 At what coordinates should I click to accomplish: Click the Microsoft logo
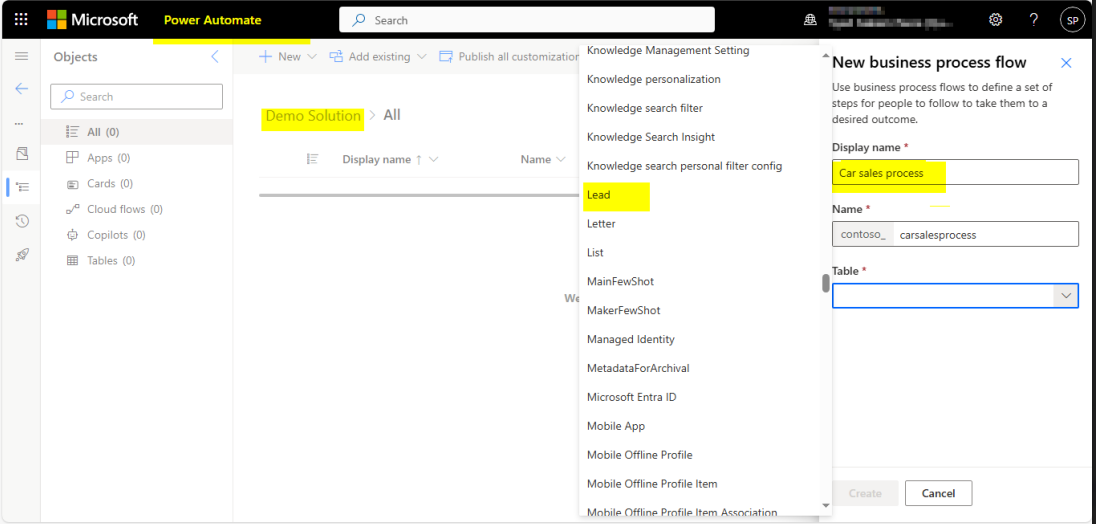pyautogui.click(x=92, y=20)
